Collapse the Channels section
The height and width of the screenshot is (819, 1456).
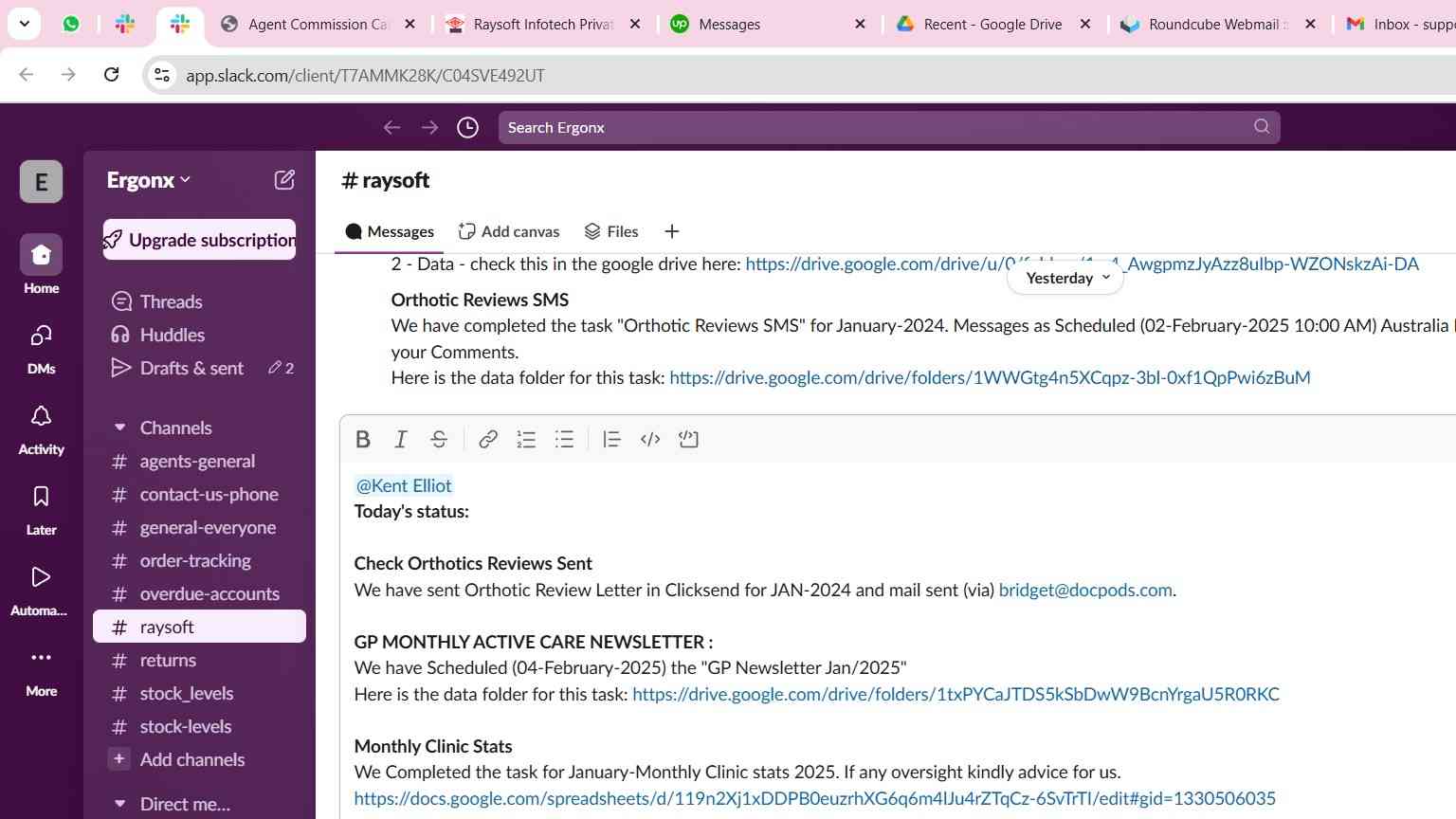click(119, 428)
